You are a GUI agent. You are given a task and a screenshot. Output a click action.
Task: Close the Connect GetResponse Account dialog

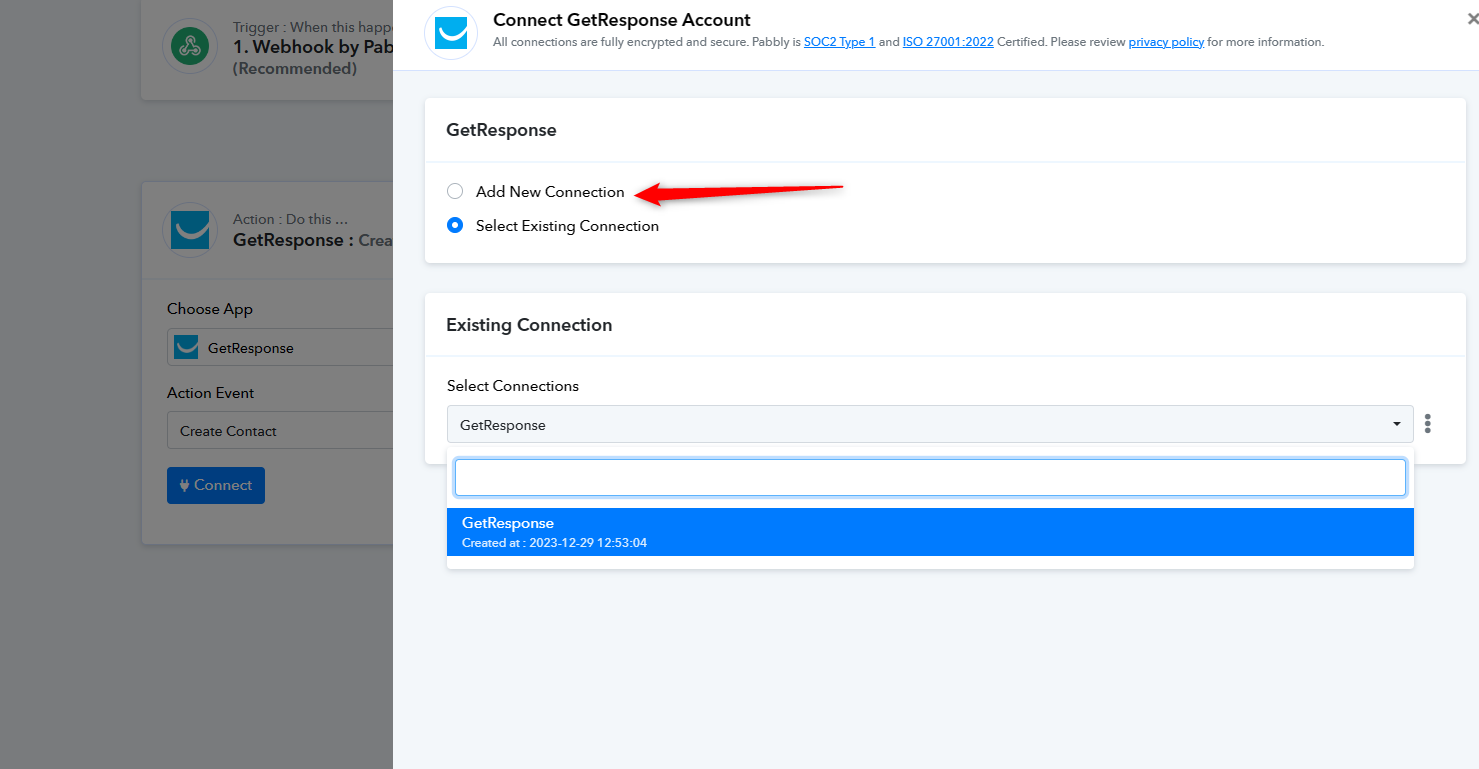pyautogui.click(x=1472, y=19)
